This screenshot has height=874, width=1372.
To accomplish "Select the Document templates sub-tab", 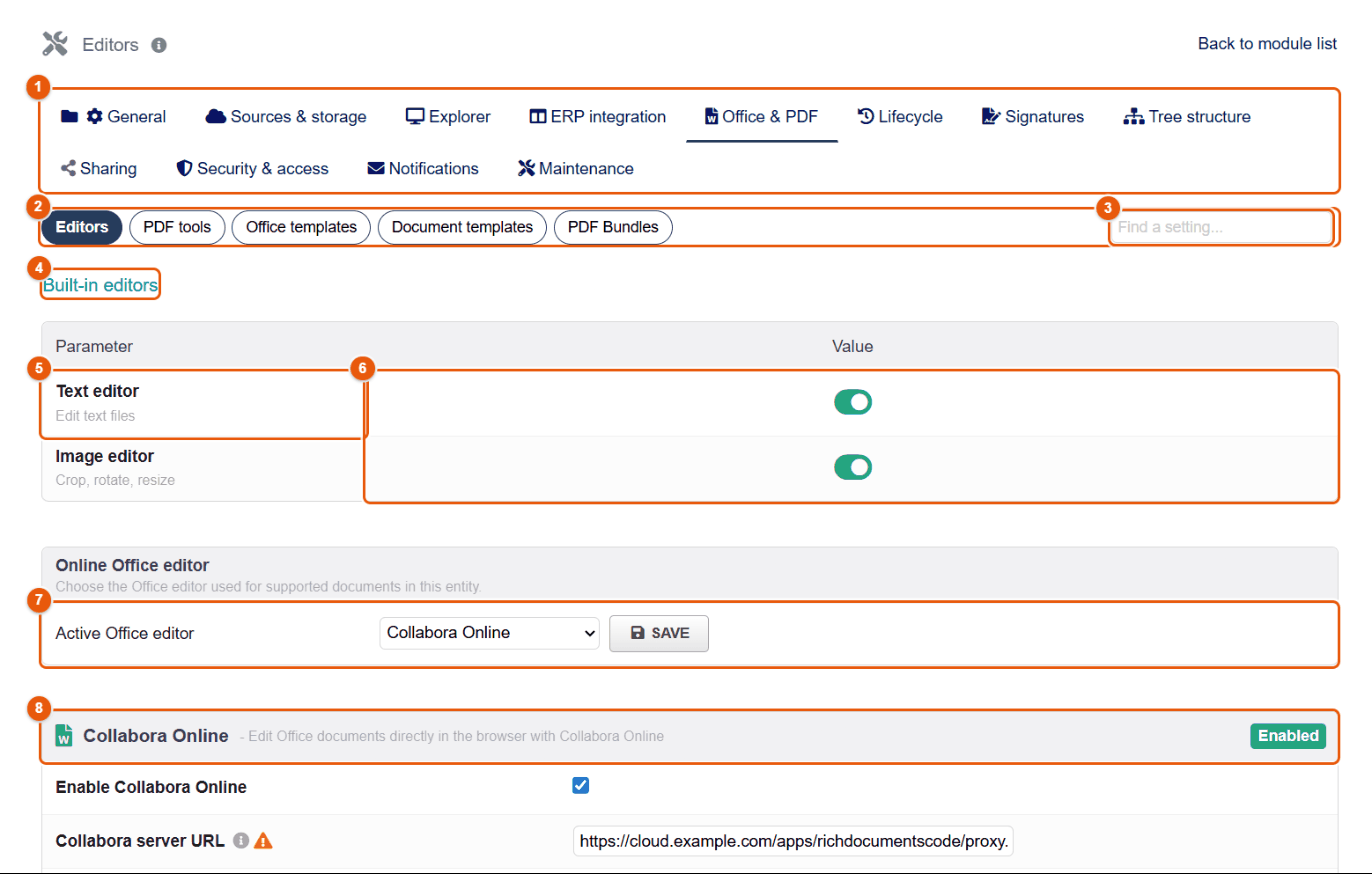I will point(462,227).
